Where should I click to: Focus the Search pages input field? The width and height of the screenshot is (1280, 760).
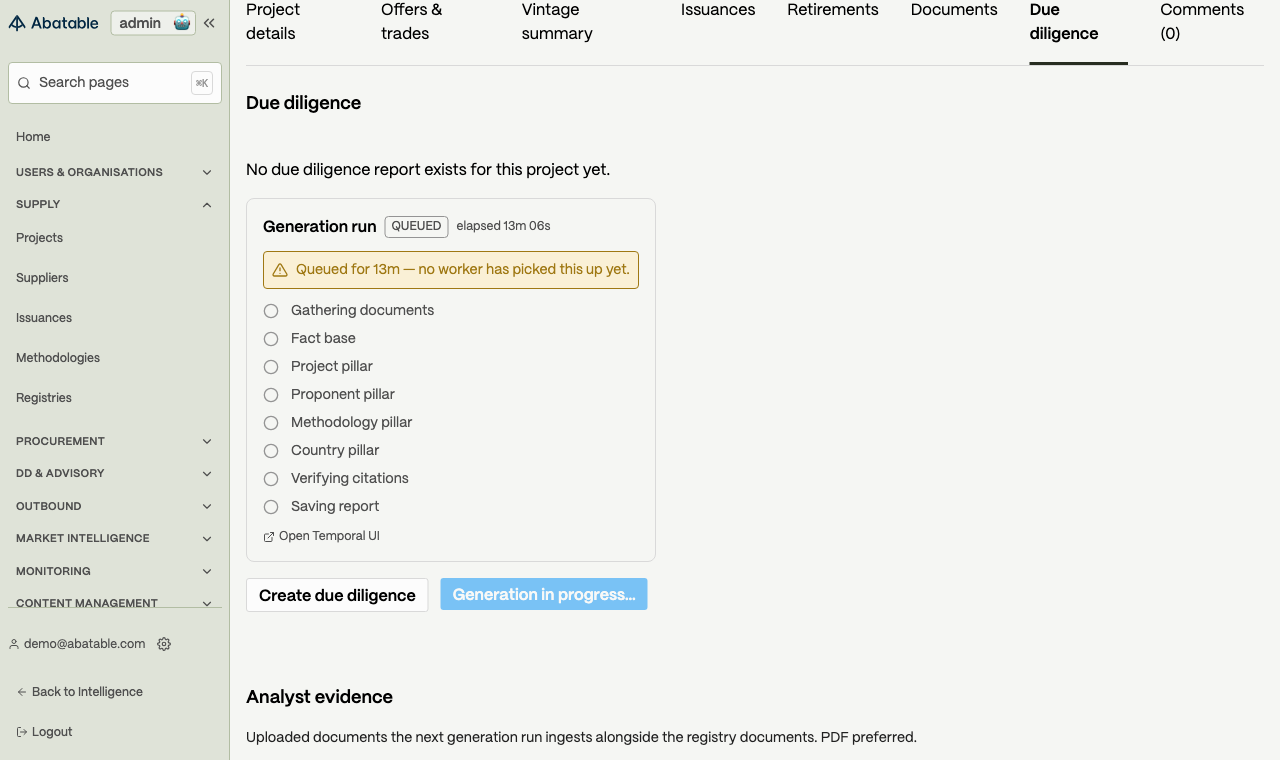point(115,83)
